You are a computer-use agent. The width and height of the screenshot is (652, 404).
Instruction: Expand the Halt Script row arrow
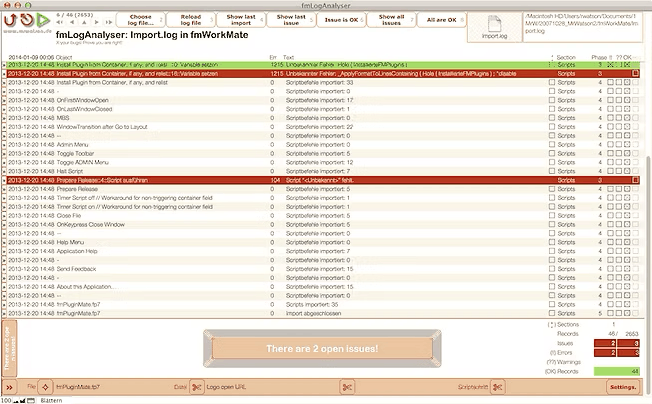coord(4,171)
